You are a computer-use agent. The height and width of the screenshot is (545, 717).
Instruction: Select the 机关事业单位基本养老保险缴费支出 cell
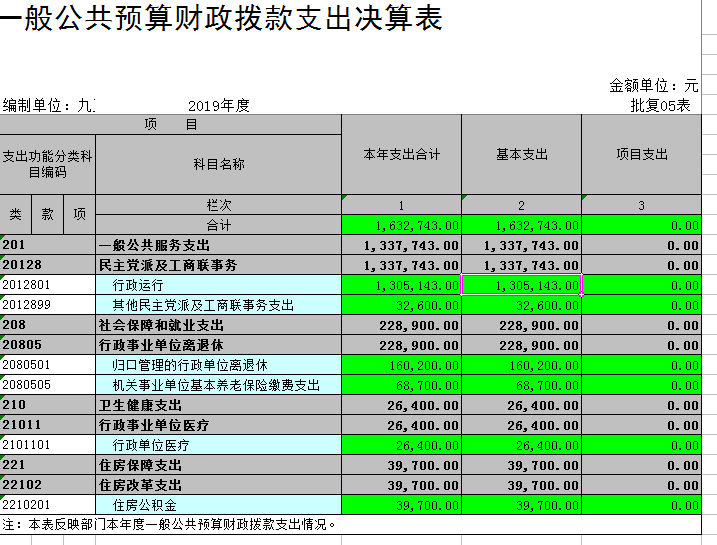218,385
